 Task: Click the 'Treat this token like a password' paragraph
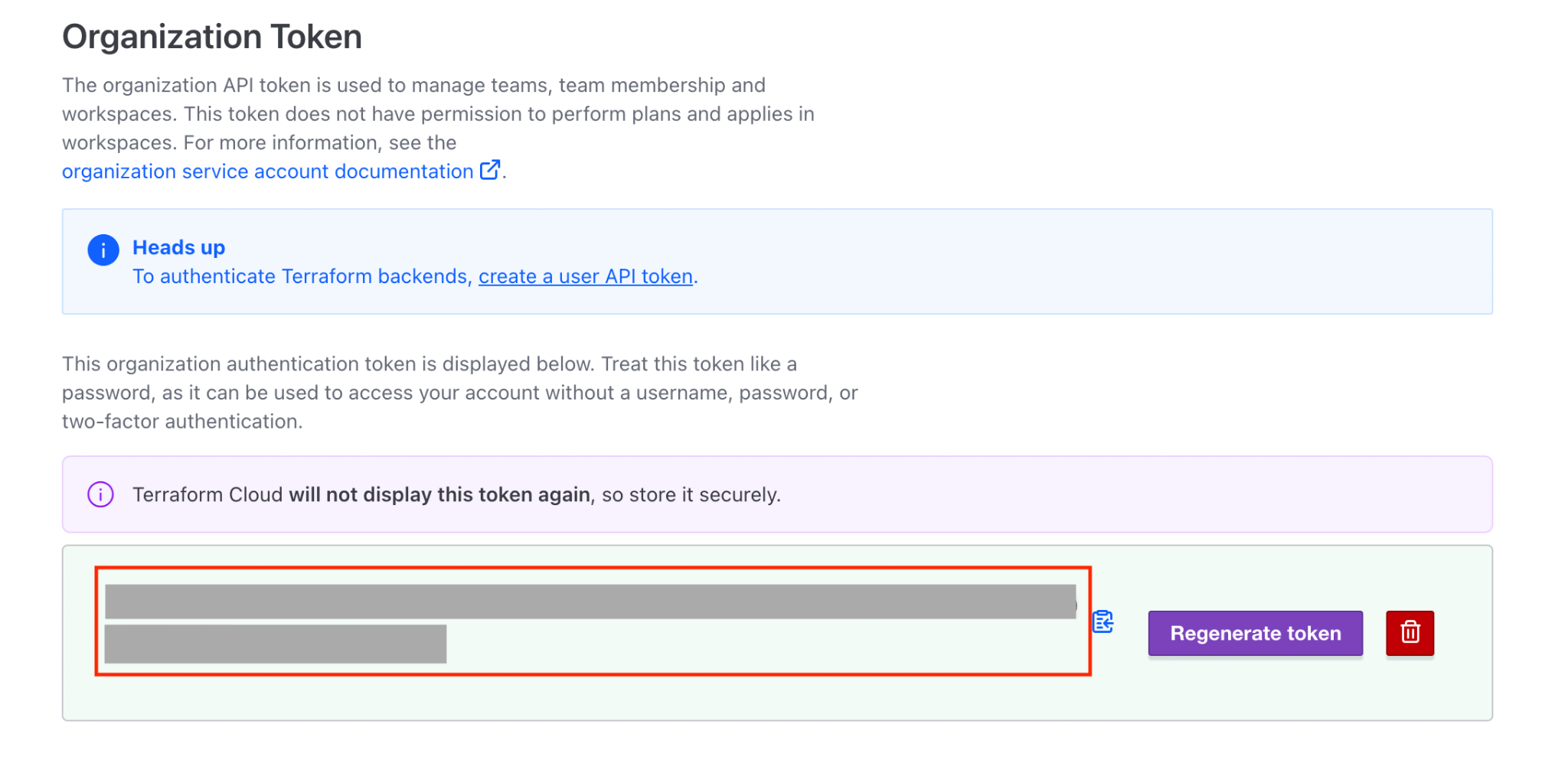click(x=459, y=393)
